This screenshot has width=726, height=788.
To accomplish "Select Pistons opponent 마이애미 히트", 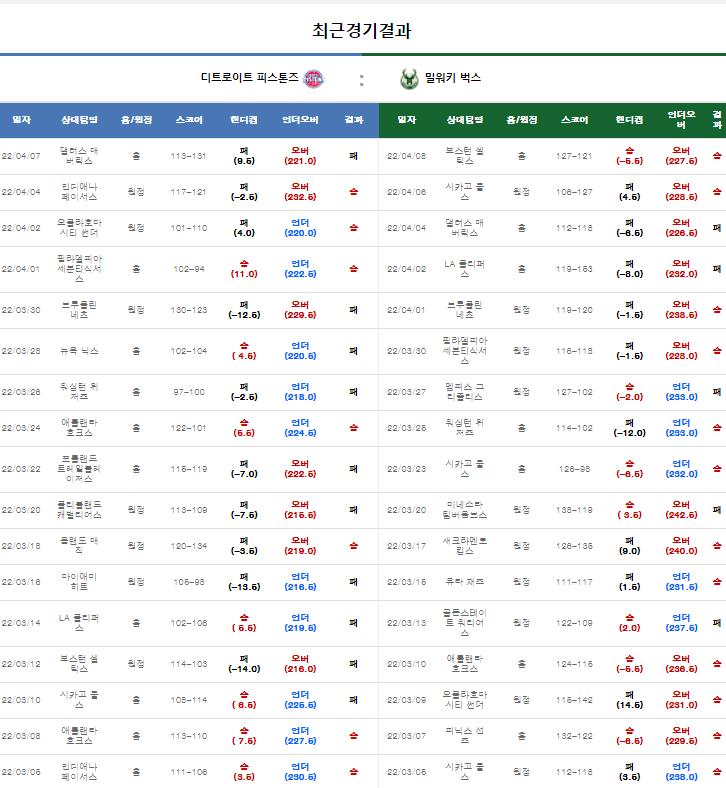I will click(x=79, y=581).
